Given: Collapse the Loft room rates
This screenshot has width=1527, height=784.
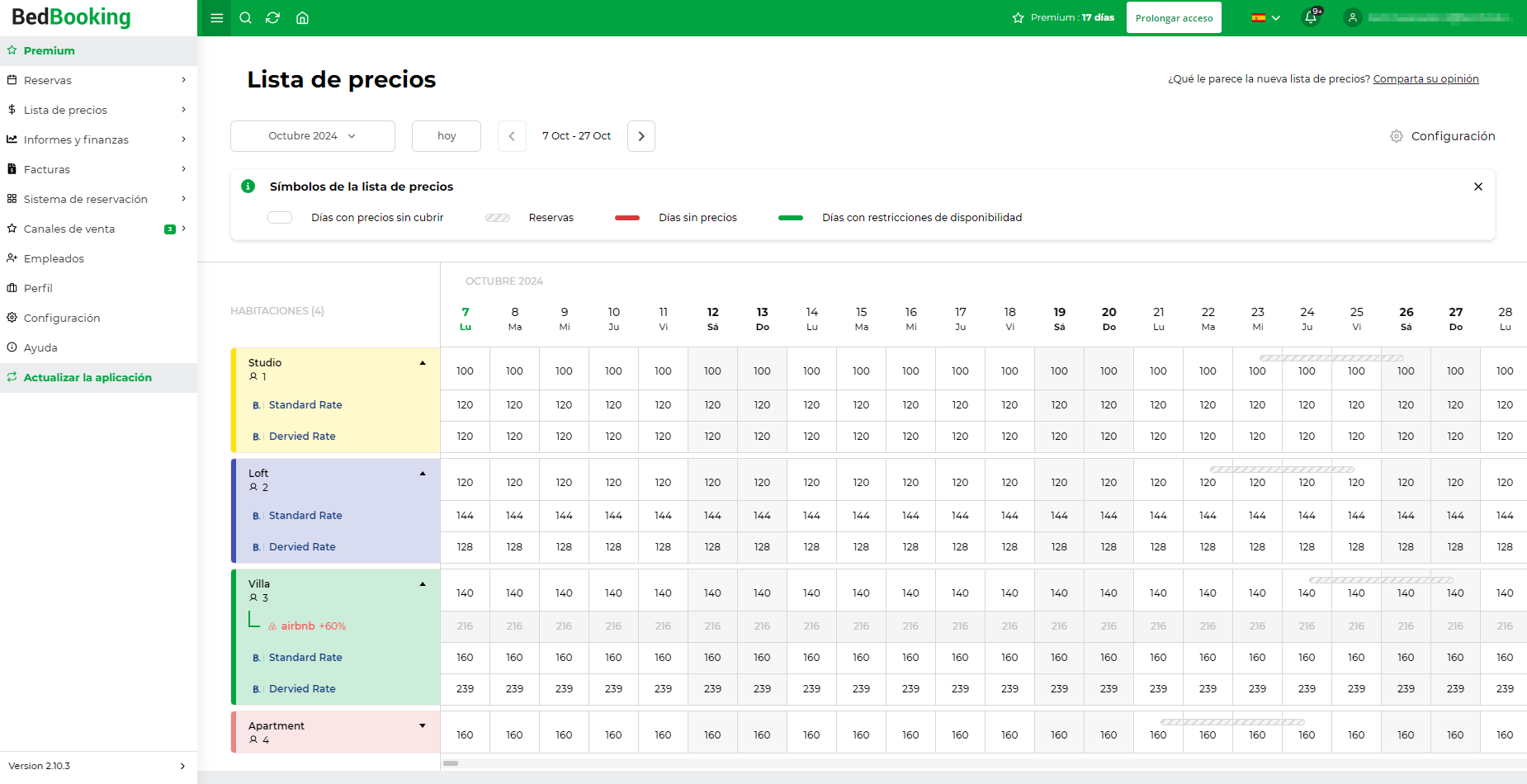Looking at the screenshot, I should click(423, 474).
